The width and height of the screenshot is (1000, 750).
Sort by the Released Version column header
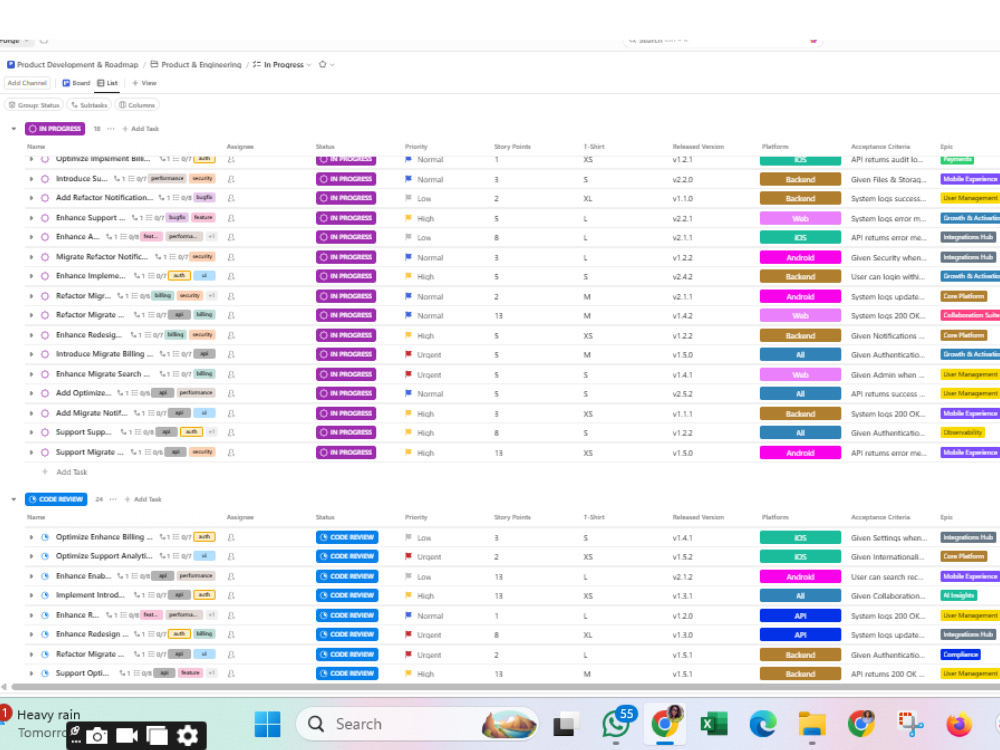(x=698, y=147)
